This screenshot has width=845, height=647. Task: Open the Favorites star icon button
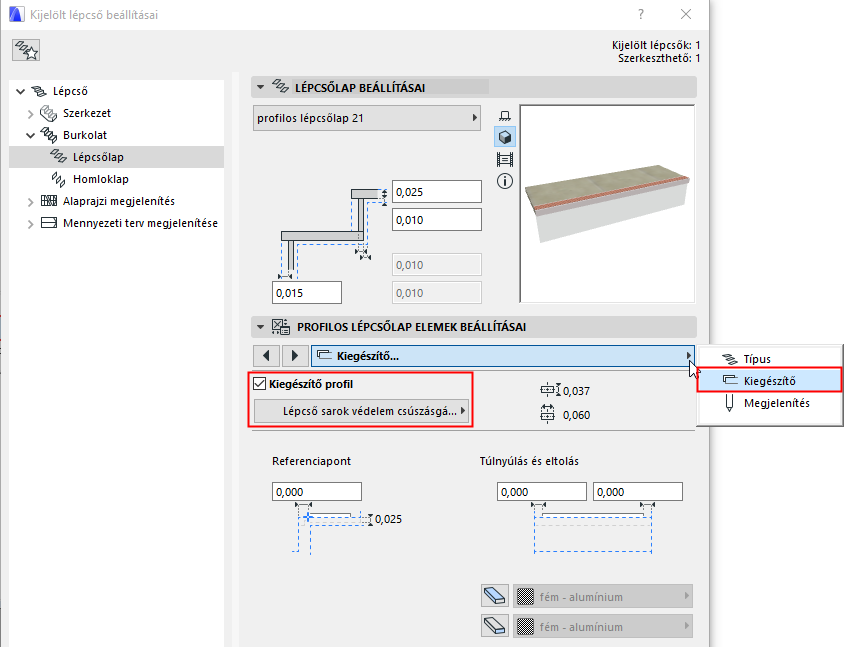[26, 50]
